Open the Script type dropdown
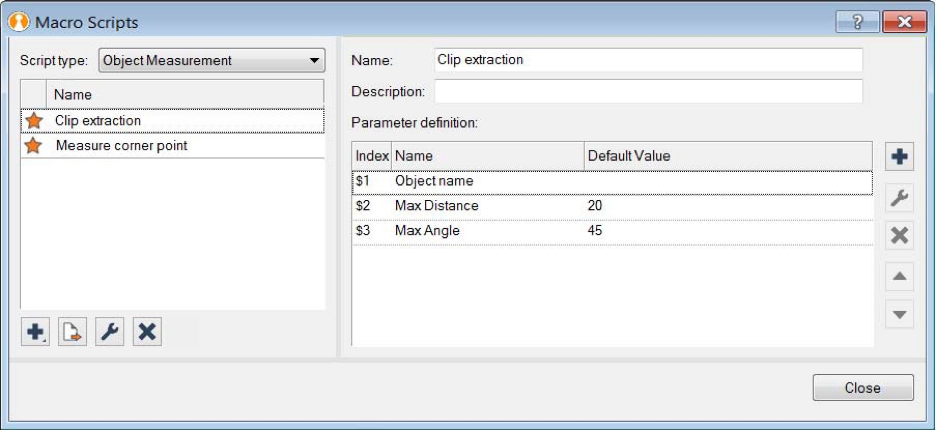The image size is (936, 430). pos(211,61)
